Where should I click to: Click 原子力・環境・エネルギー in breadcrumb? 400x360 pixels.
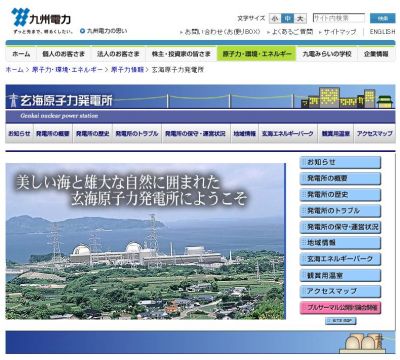coord(67,70)
